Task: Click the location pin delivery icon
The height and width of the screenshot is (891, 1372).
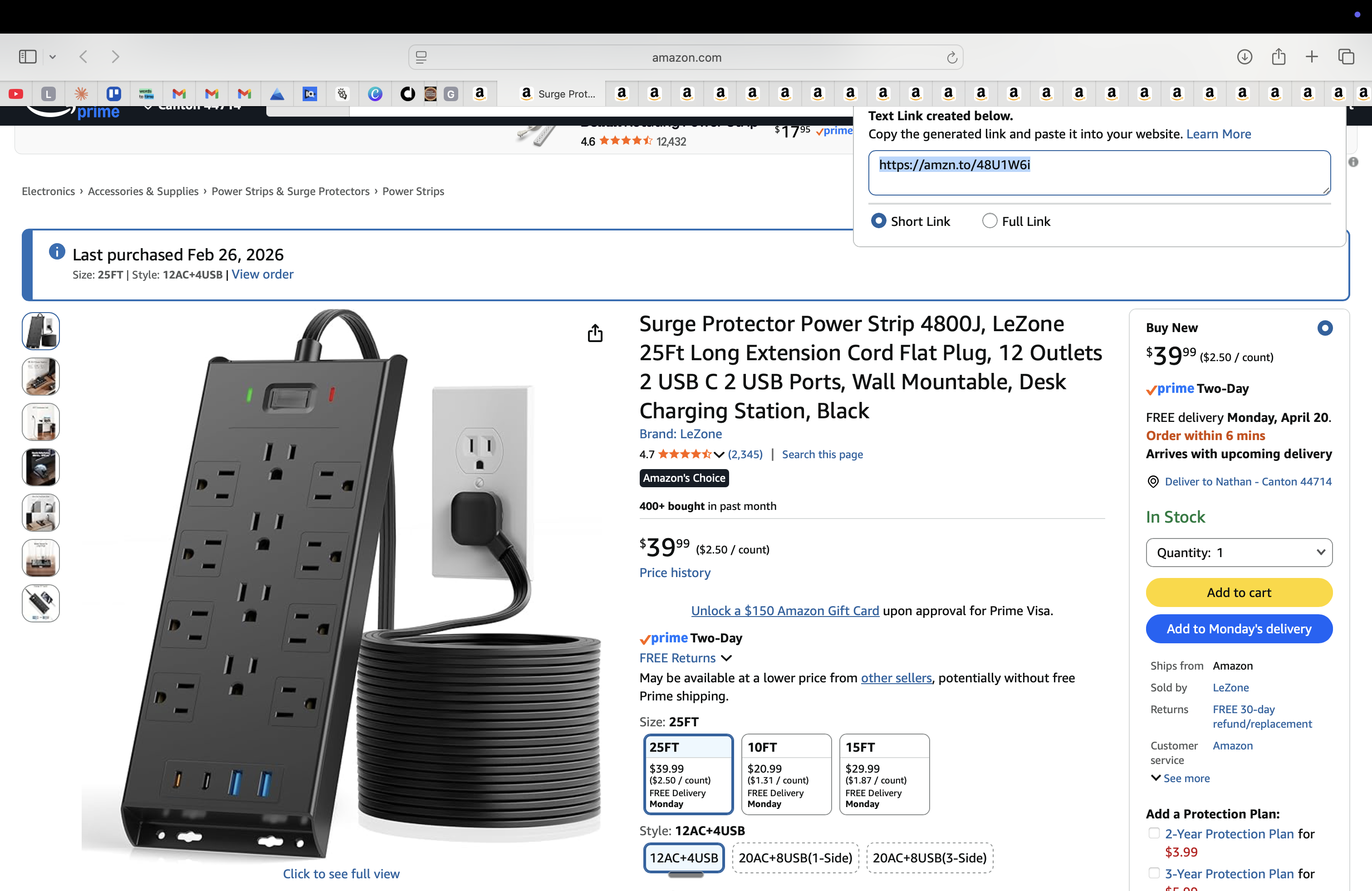Action: pos(1153,482)
